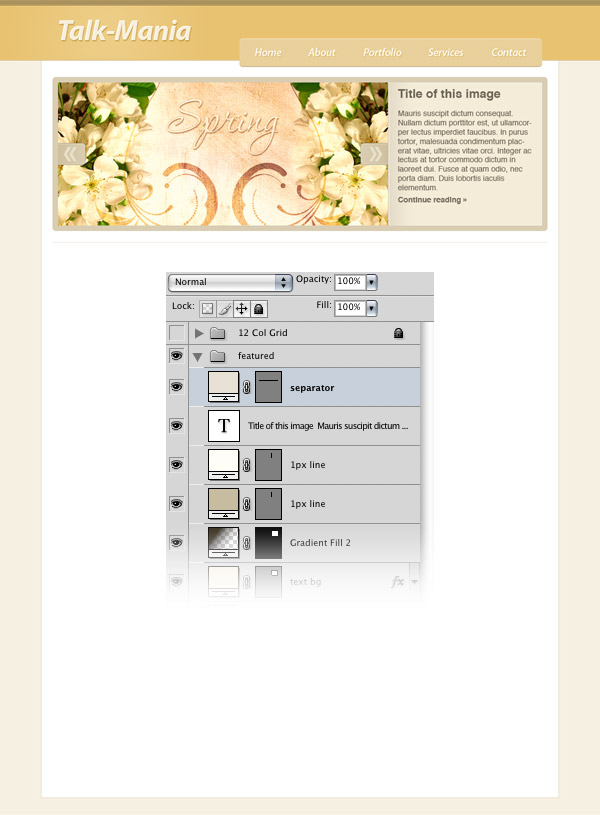This screenshot has width=600, height=815.
Task: Hide the separator layer
Action: pos(177,387)
